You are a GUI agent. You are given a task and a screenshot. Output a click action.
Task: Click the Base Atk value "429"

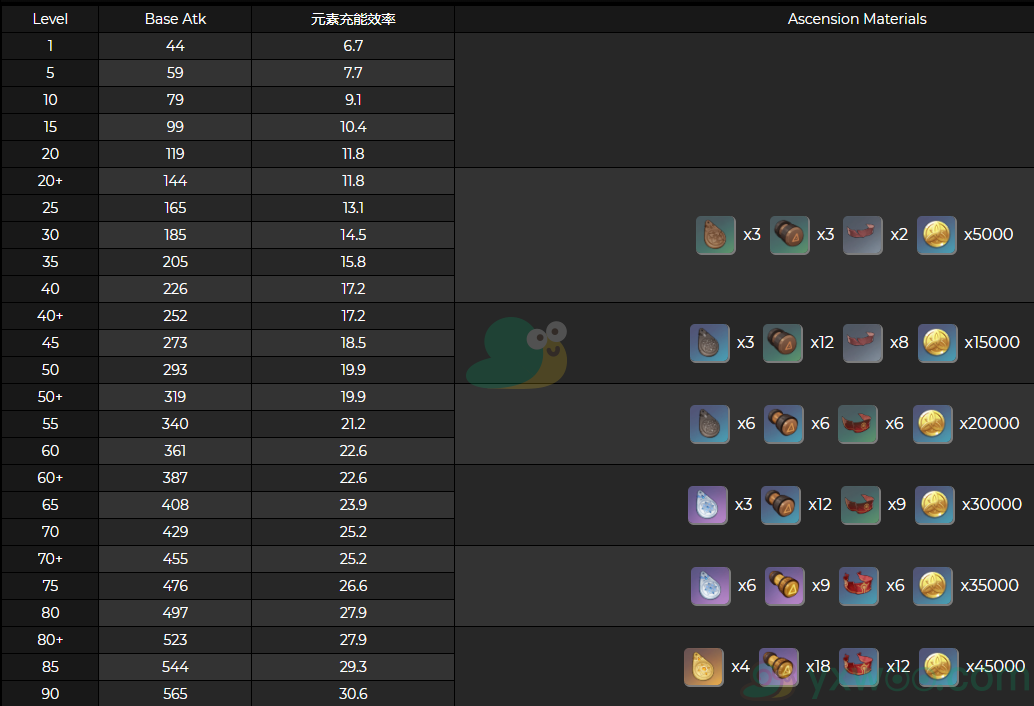pyautogui.click(x=175, y=533)
